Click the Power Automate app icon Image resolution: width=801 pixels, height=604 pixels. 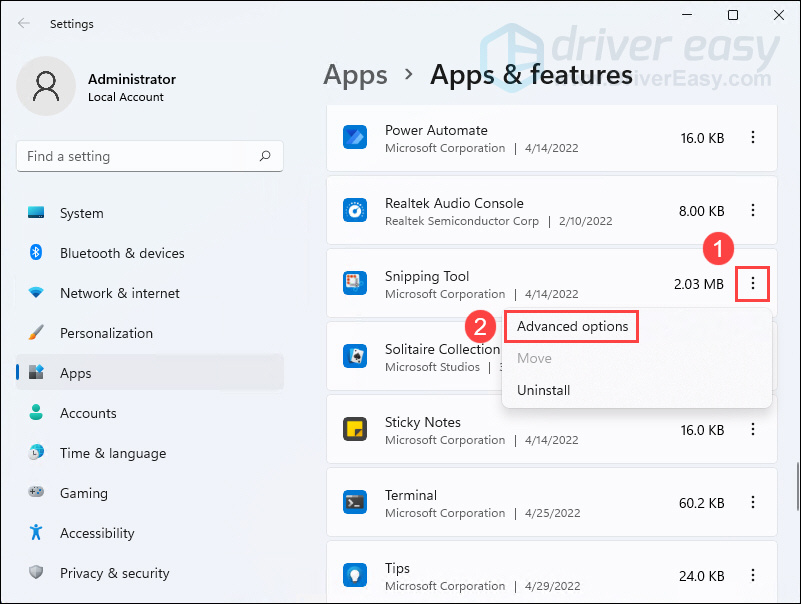click(355, 137)
